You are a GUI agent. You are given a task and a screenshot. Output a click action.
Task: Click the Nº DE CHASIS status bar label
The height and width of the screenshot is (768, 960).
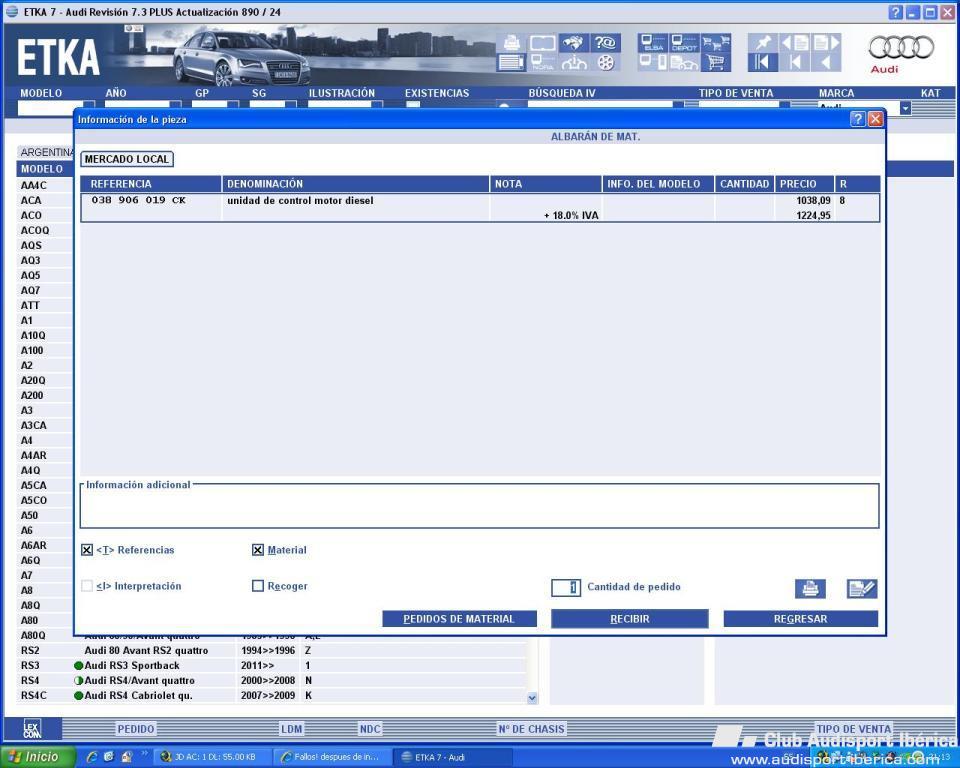531,729
